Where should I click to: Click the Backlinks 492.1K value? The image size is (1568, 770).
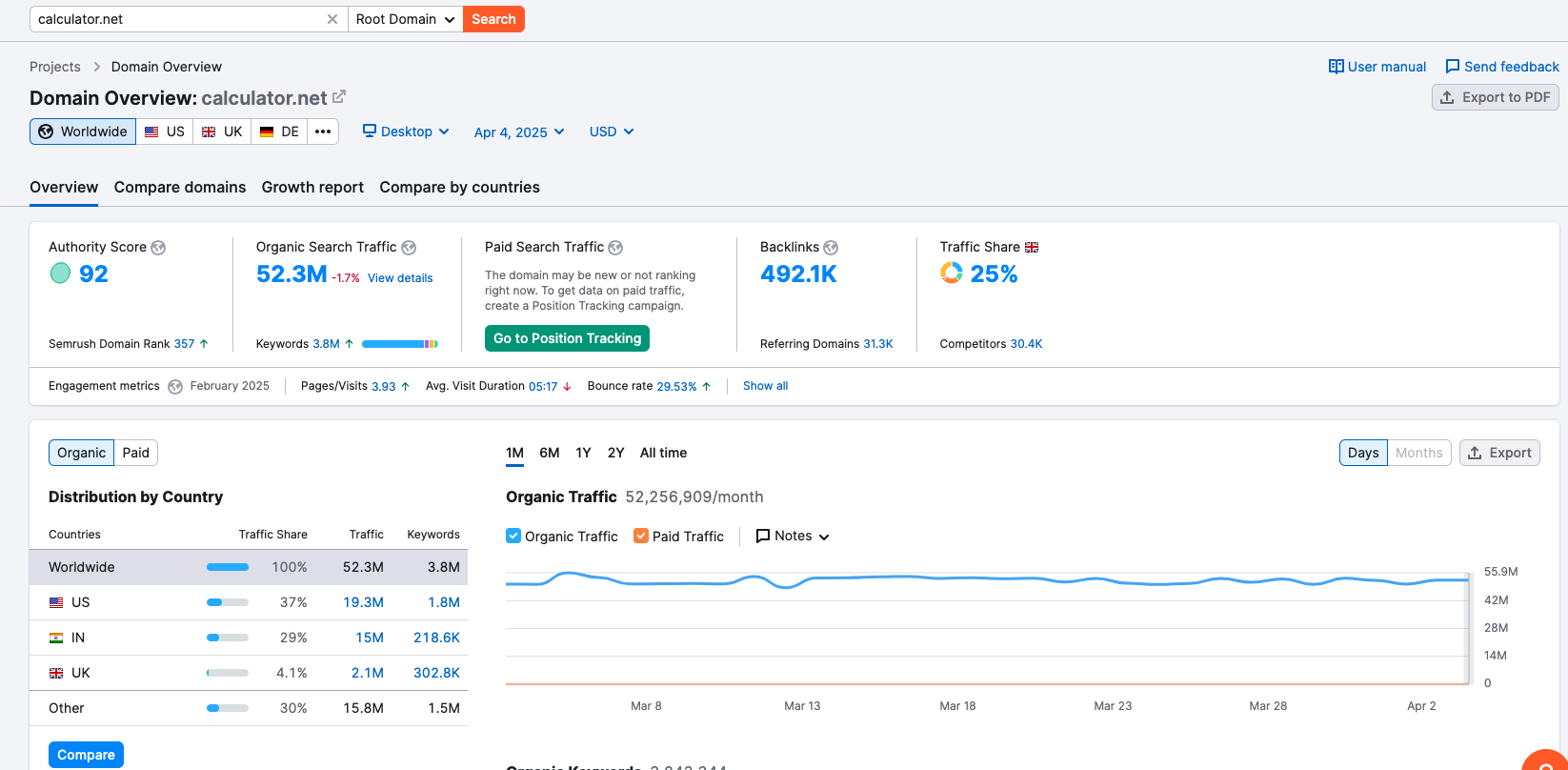click(798, 274)
